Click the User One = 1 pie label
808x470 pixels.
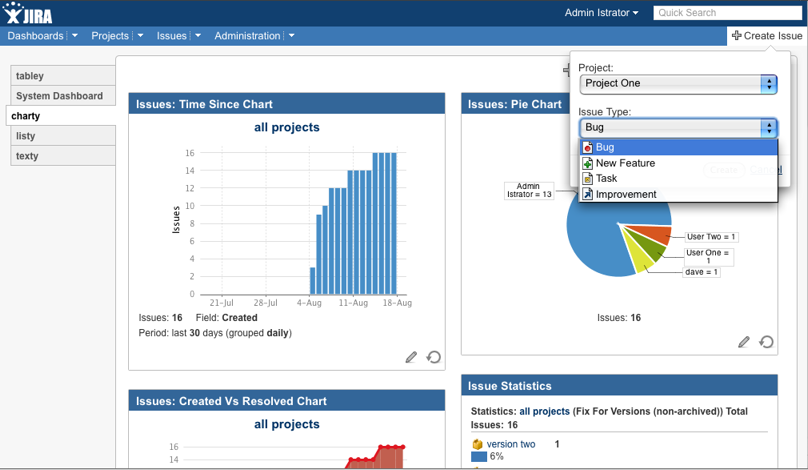click(x=708, y=256)
